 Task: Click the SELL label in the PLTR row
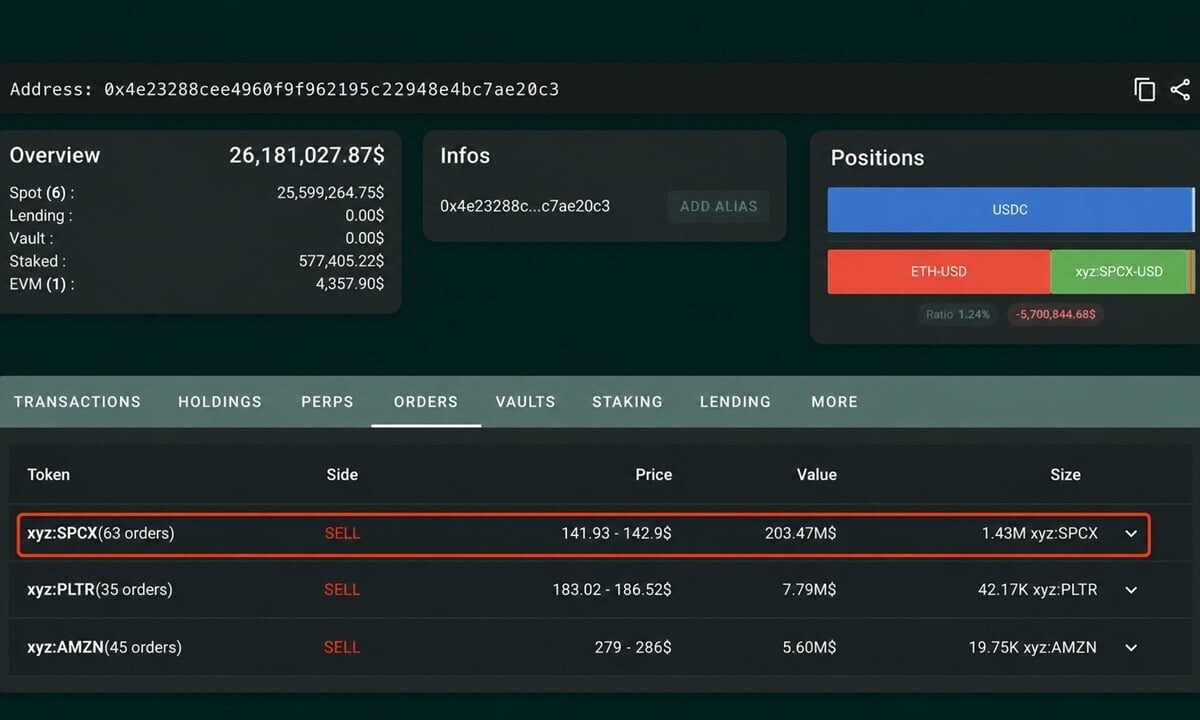coord(342,590)
